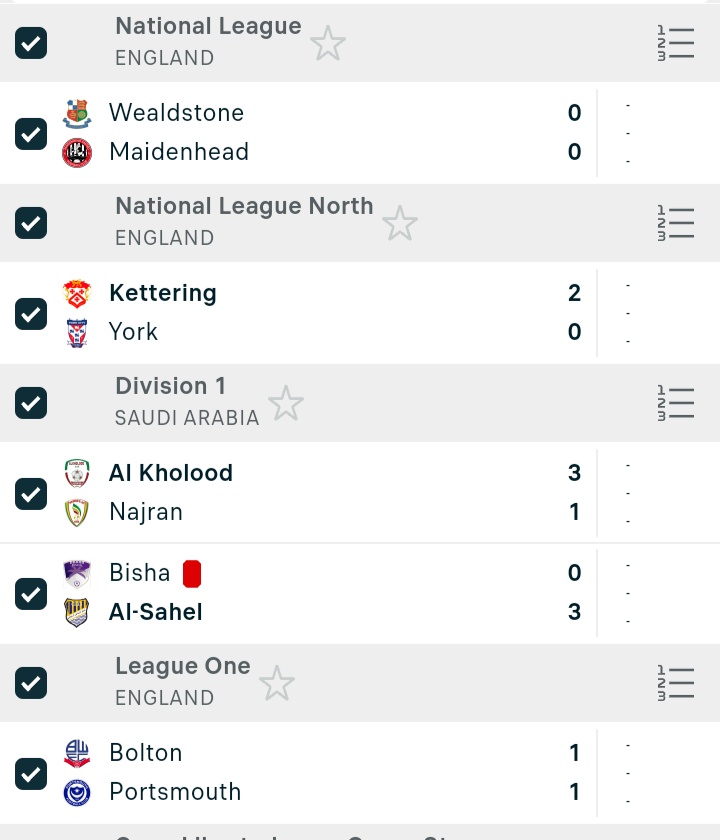
Task: Open National League standings table icon
Action: pyautogui.click(x=675, y=44)
